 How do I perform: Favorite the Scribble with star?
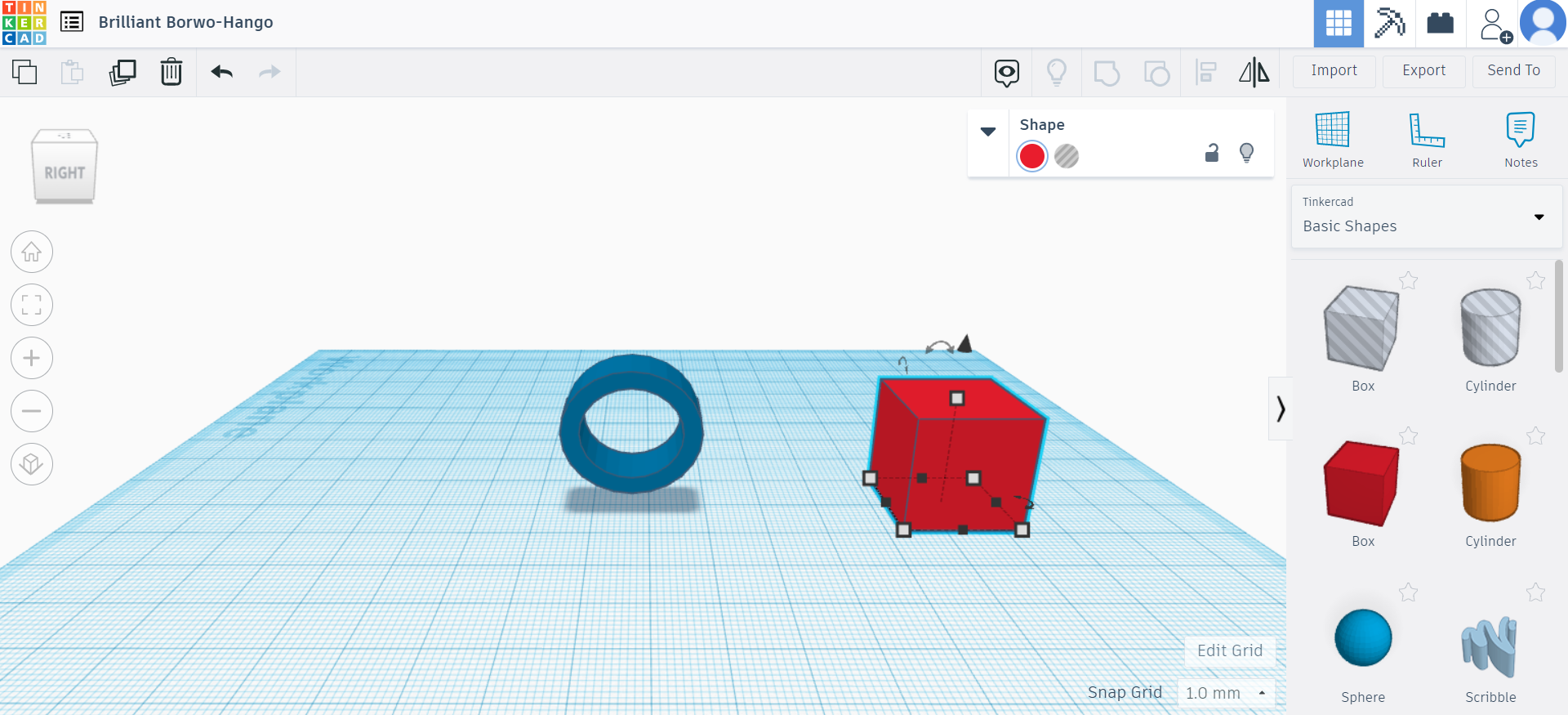(x=1535, y=592)
